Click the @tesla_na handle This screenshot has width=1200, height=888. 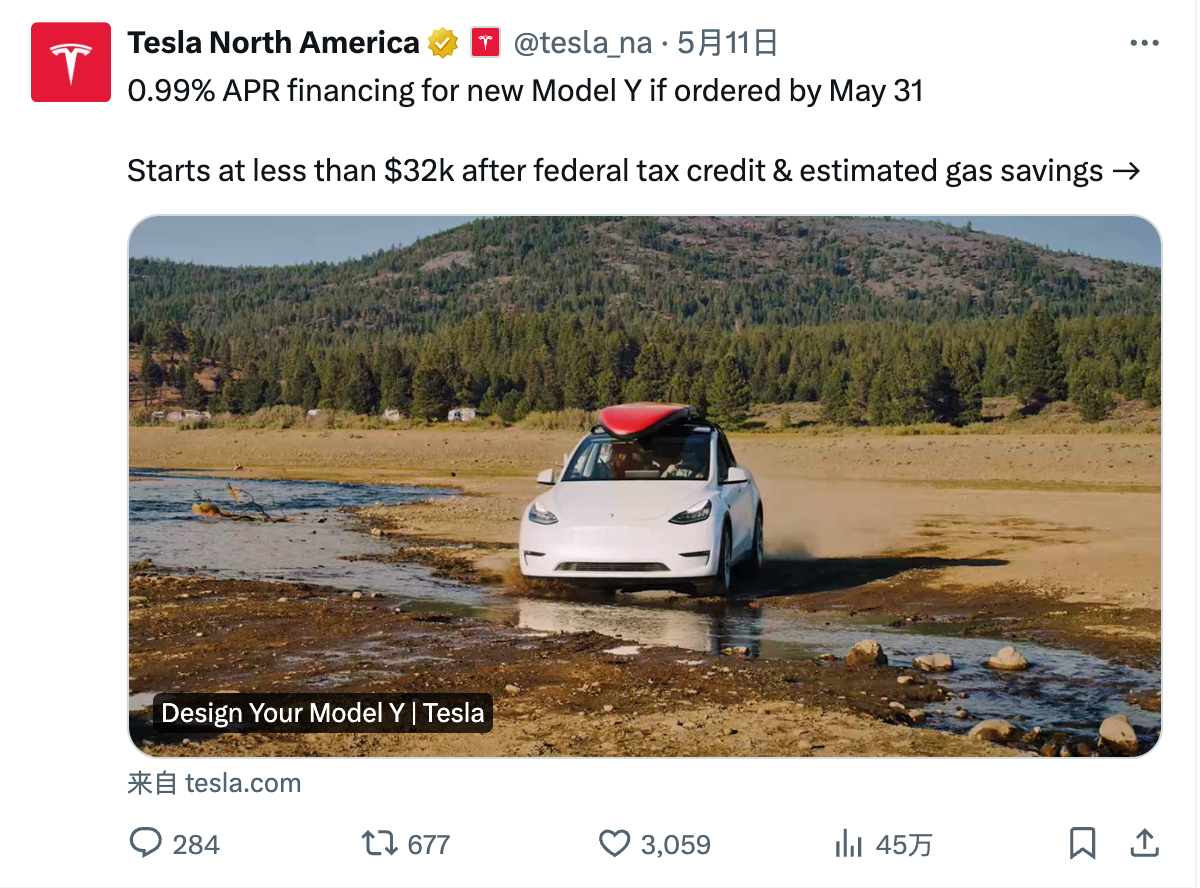[x=583, y=43]
